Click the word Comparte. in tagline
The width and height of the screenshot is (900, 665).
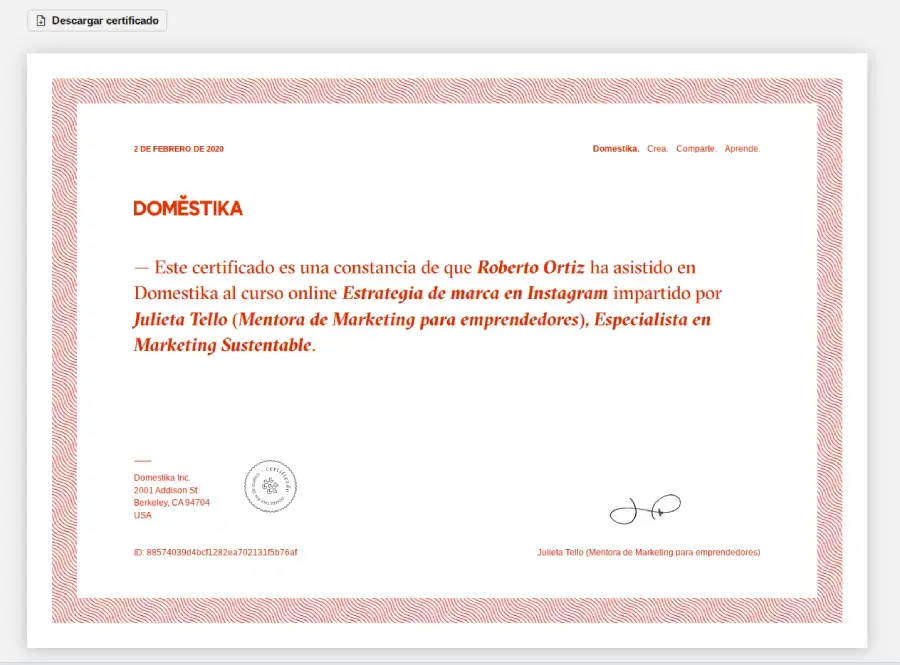[x=696, y=149]
